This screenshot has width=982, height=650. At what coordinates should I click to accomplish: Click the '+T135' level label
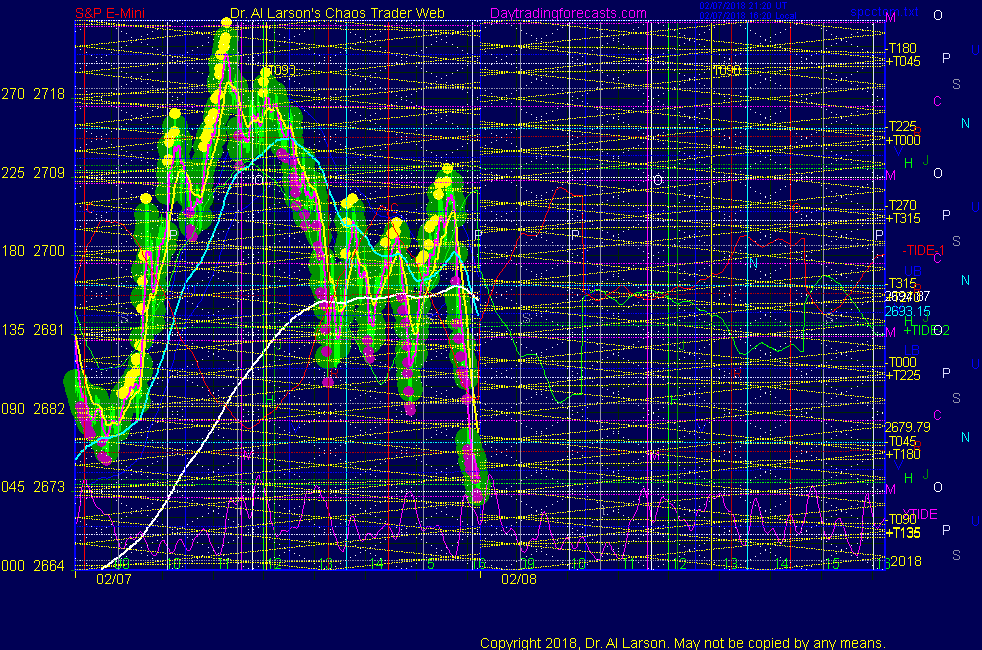(x=903, y=534)
